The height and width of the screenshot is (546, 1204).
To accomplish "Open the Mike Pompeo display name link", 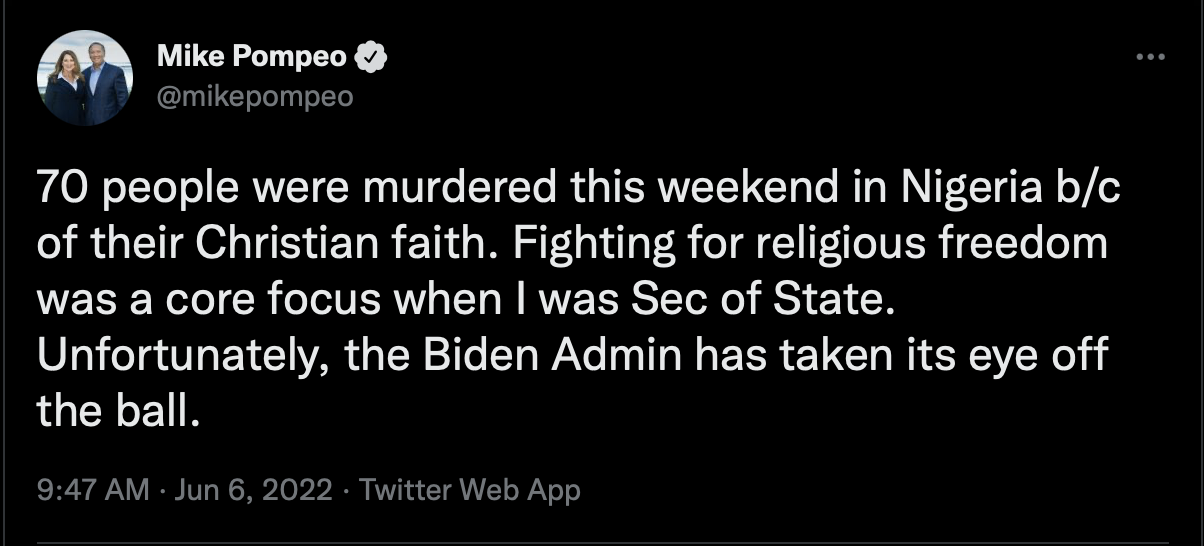I will (x=252, y=58).
